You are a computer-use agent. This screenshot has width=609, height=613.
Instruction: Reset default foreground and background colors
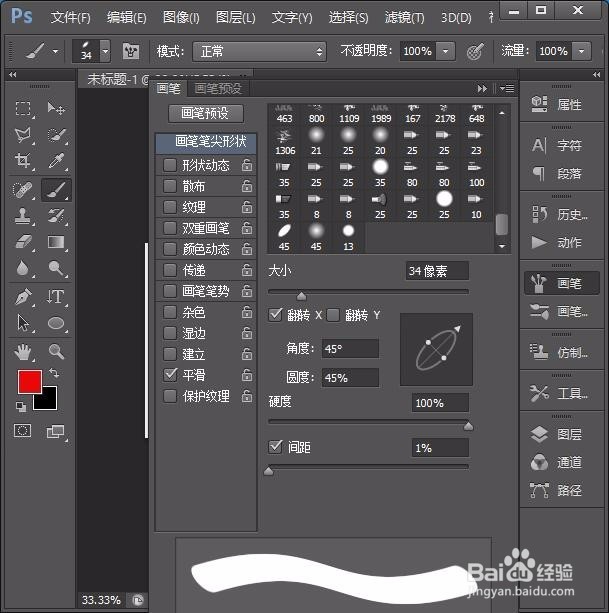click(21, 407)
